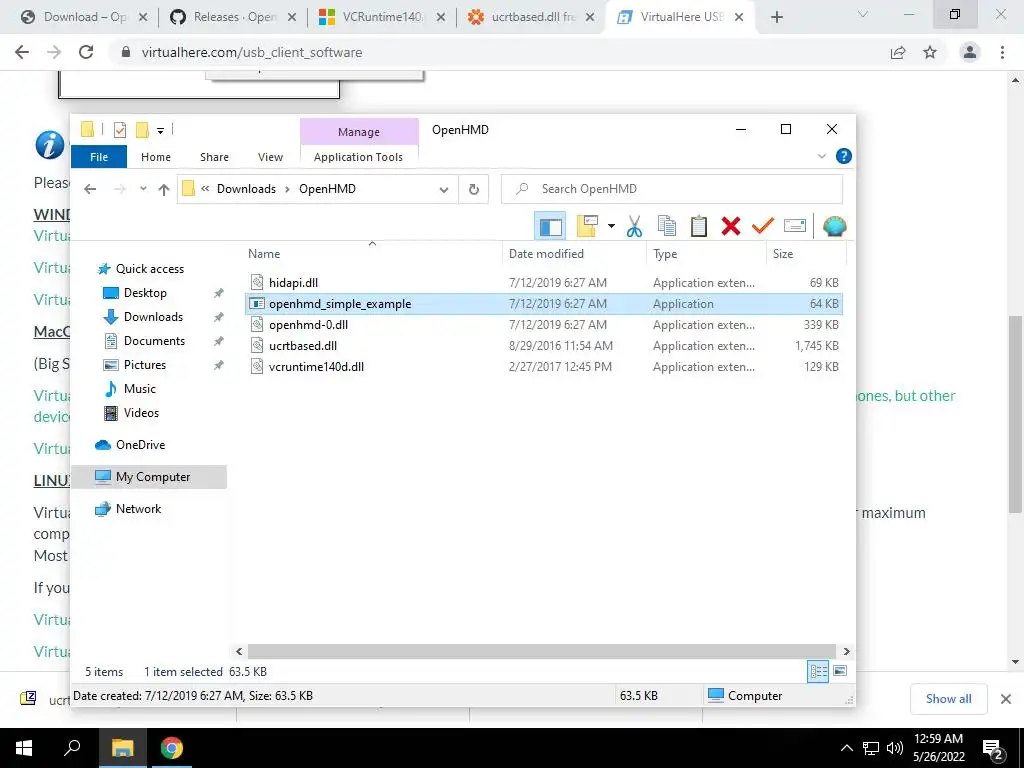The image size is (1024, 768).
Task: Click the Explorer horizontal scrollbar
Action: pos(542,652)
